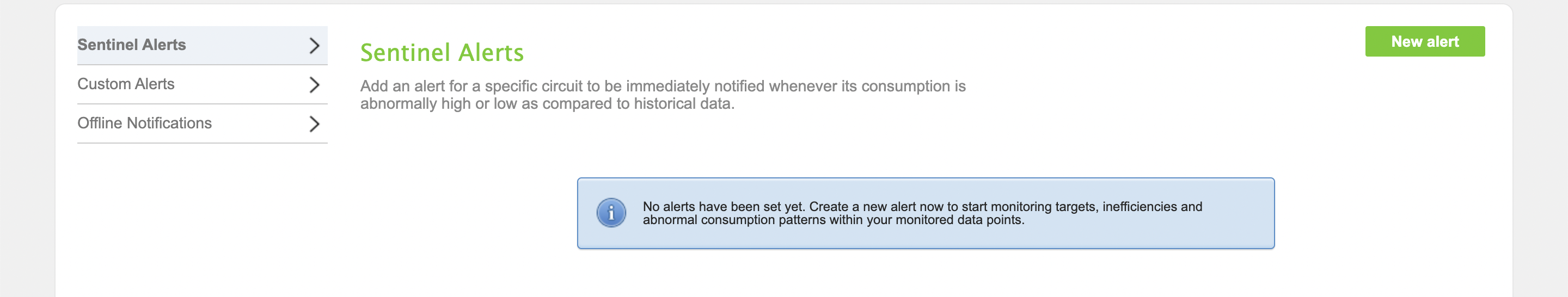Create a new alert with green button

click(1424, 41)
